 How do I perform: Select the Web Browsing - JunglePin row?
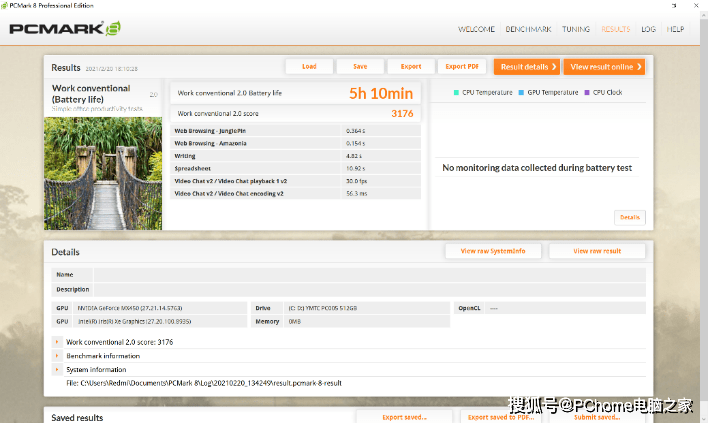point(296,131)
